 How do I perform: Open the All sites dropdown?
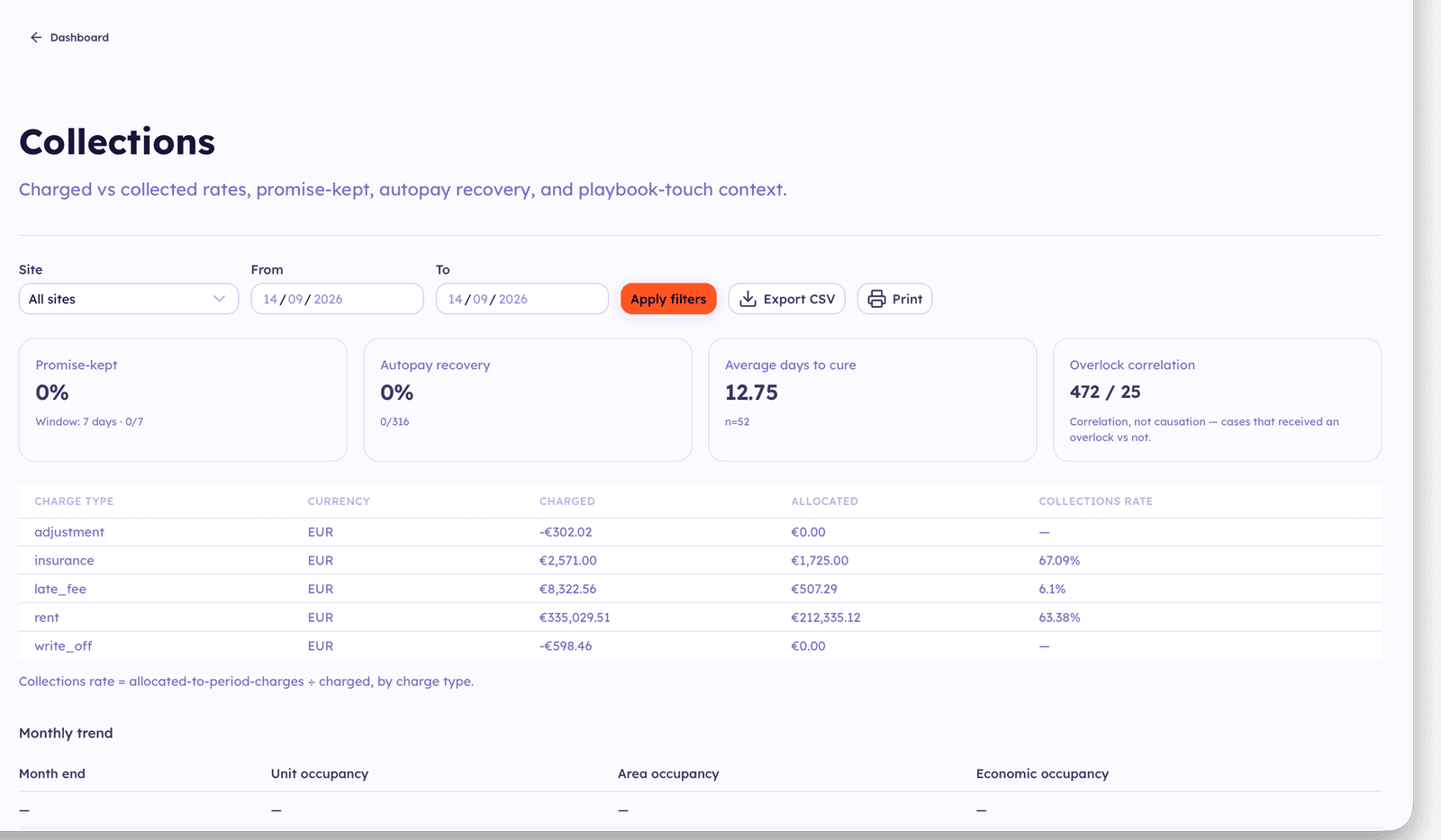point(129,299)
